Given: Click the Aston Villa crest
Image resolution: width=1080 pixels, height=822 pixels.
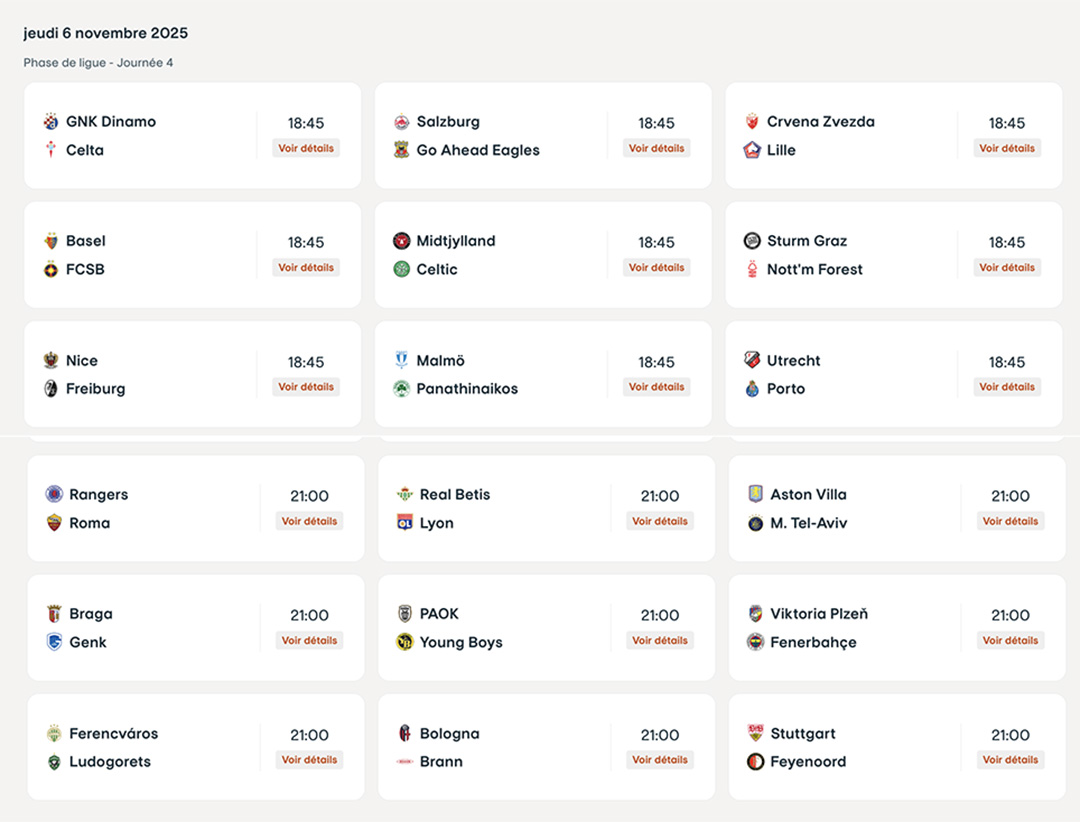Looking at the screenshot, I should click(756, 494).
